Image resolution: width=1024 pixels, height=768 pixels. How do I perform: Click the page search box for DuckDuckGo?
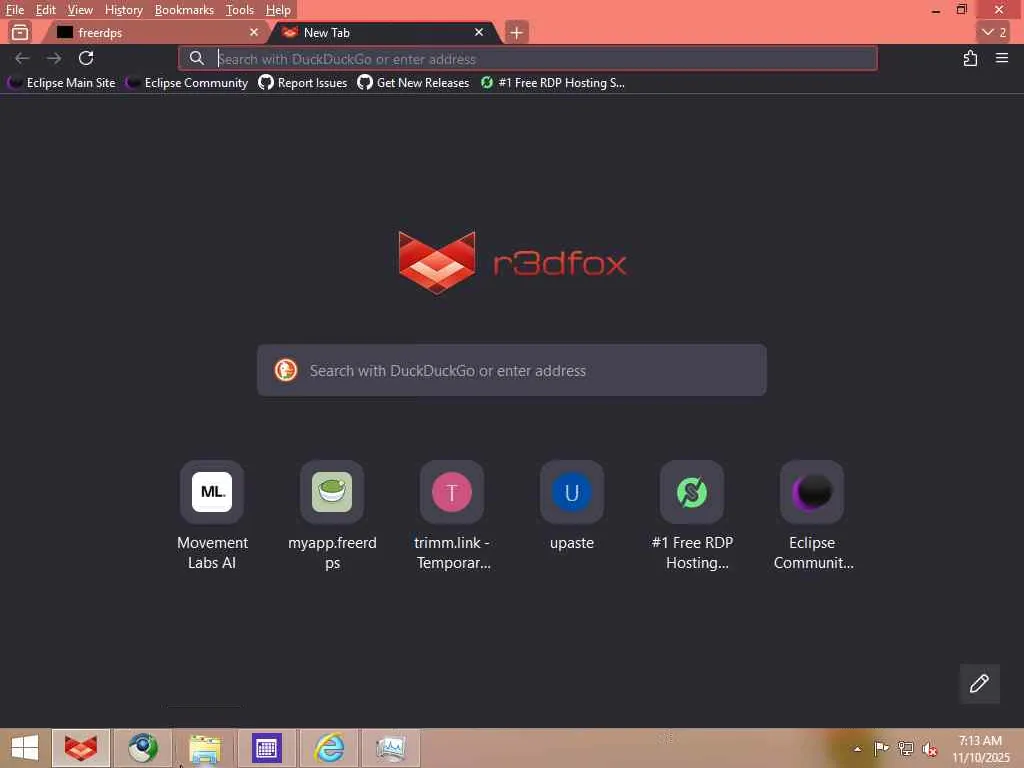(x=511, y=370)
